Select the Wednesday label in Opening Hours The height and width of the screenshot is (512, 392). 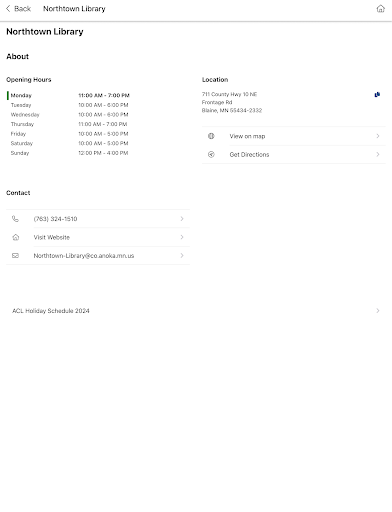[25, 115]
